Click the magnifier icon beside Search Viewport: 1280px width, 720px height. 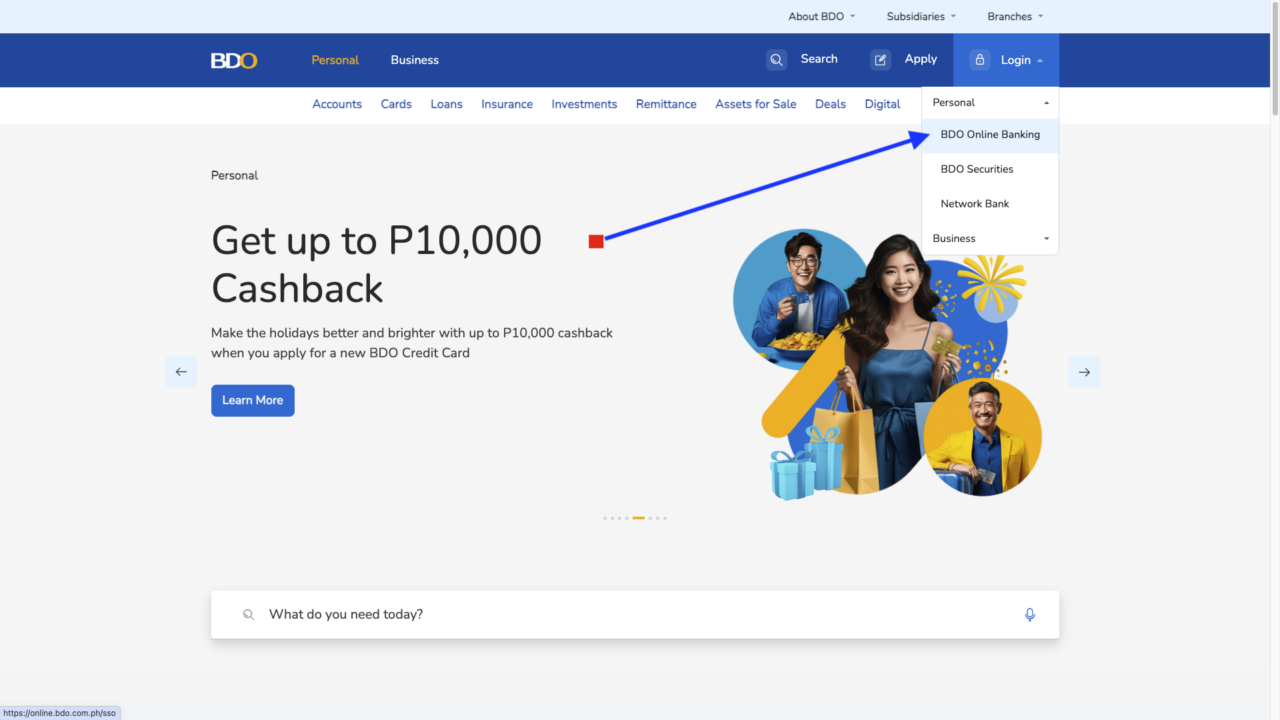coord(777,60)
